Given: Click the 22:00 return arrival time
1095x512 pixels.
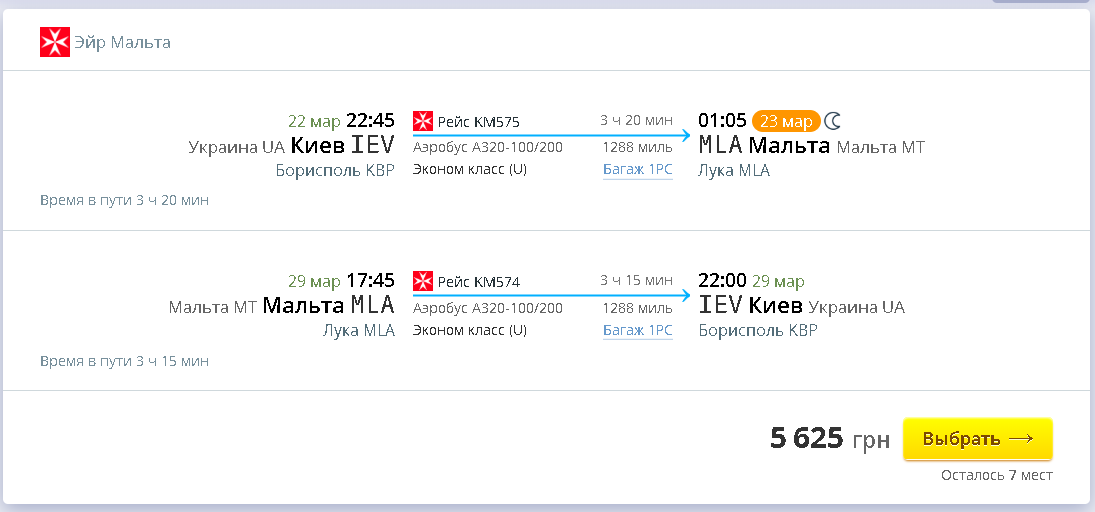Looking at the screenshot, I should [x=722, y=281].
